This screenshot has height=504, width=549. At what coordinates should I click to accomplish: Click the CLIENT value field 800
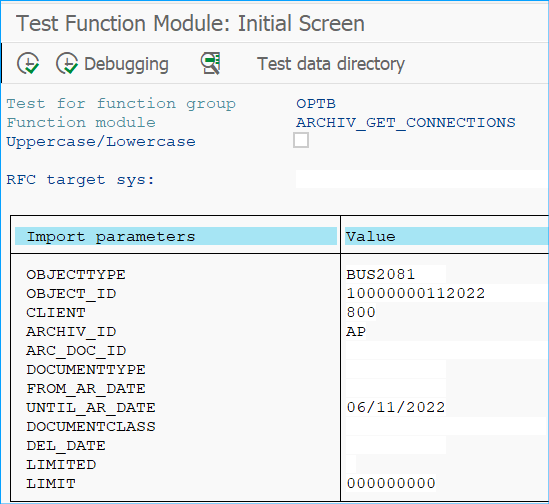pyautogui.click(x=361, y=312)
